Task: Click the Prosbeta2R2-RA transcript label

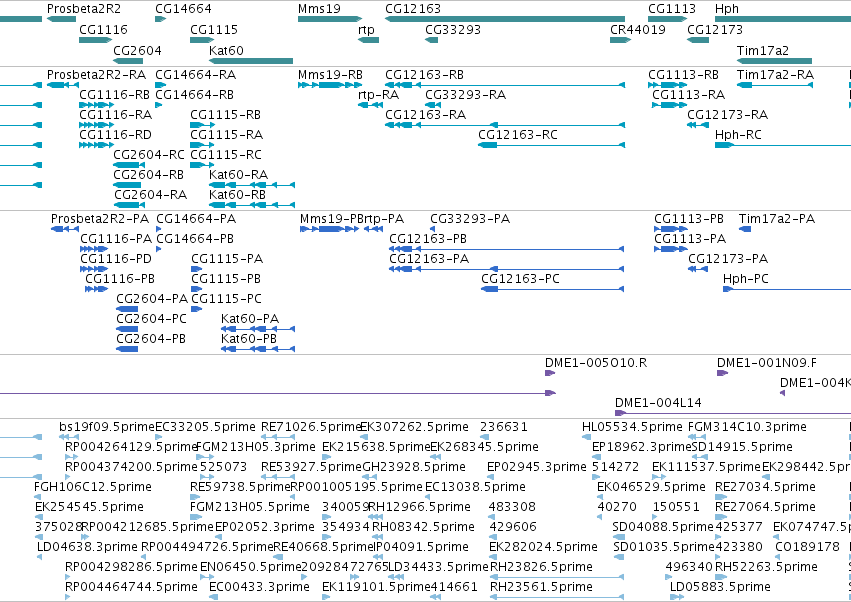Action: point(96,74)
